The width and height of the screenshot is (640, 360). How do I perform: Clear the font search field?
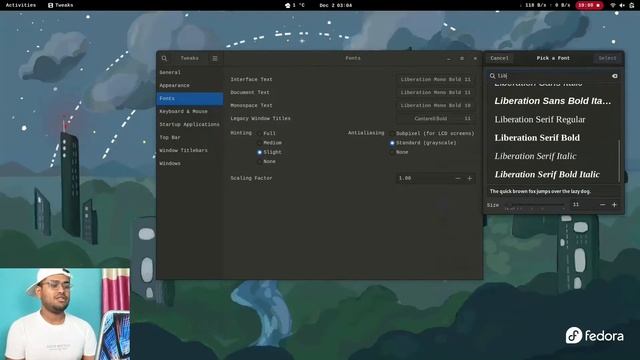(x=614, y=76)
